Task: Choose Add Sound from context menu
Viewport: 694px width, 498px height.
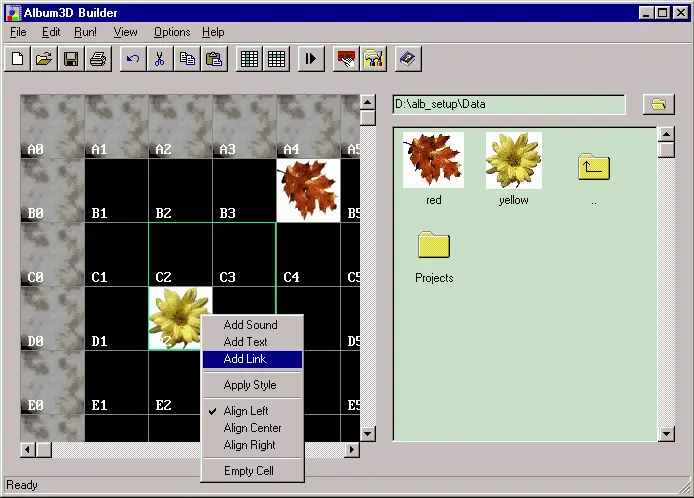Action: click(252, 324)
